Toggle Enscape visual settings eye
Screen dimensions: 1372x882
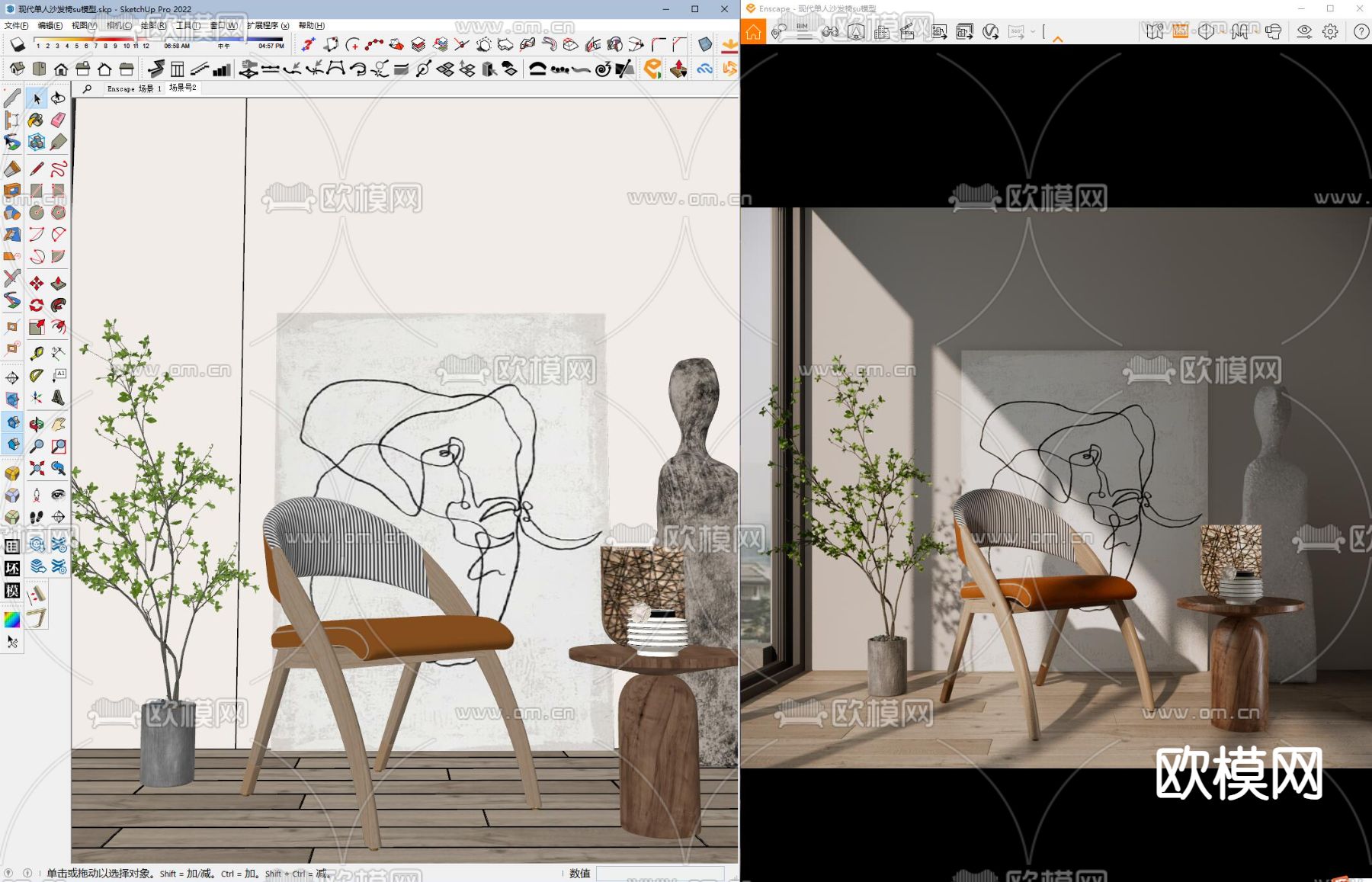(x=1304, y=31)
